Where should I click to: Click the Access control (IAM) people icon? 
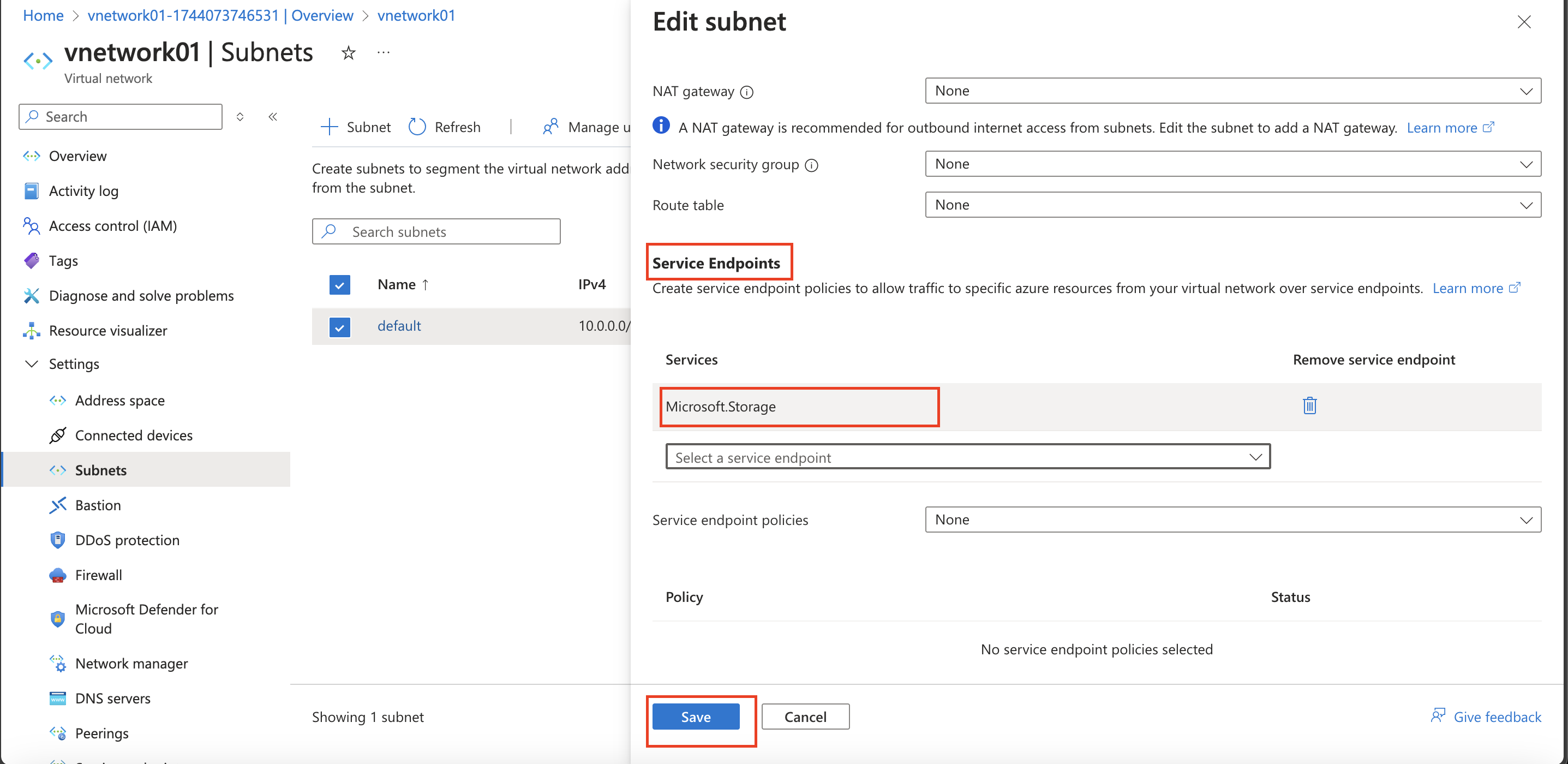(x=32, y=226)
